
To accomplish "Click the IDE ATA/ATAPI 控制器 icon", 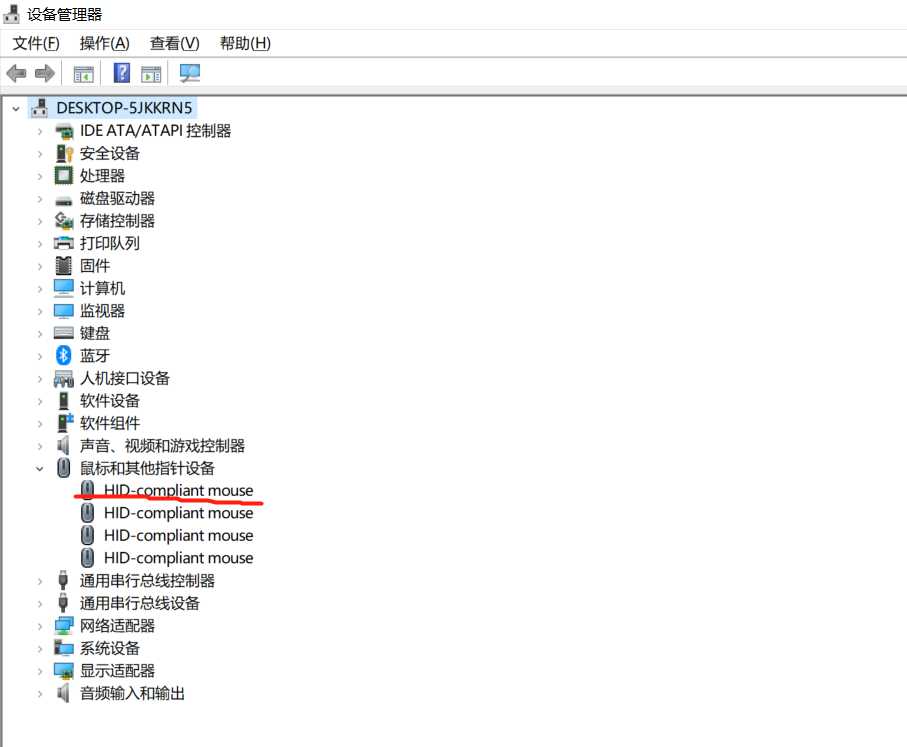I will pyautogui.click(x=64, y=131).
